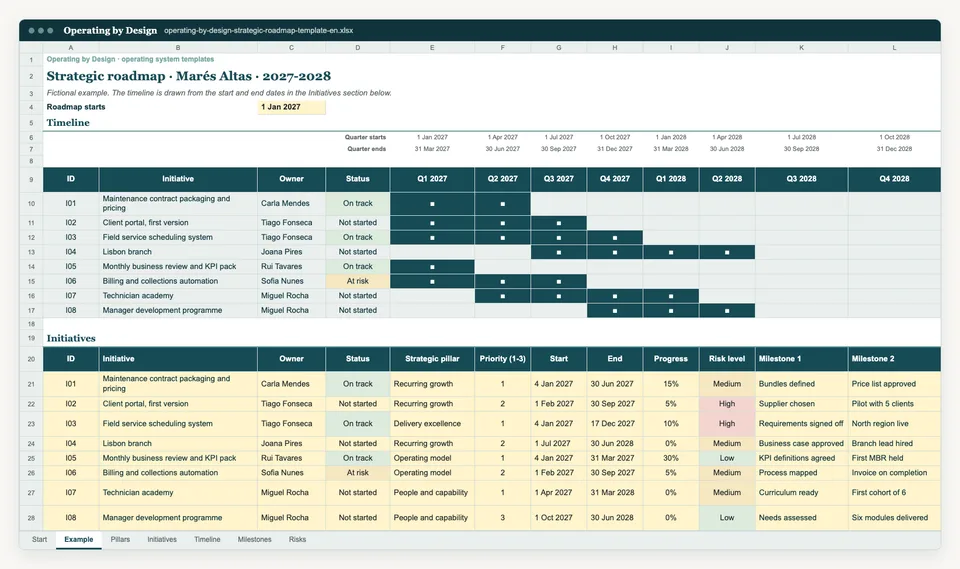Open the Milestones sheet tab
The image size is (960, 569).
254,540
